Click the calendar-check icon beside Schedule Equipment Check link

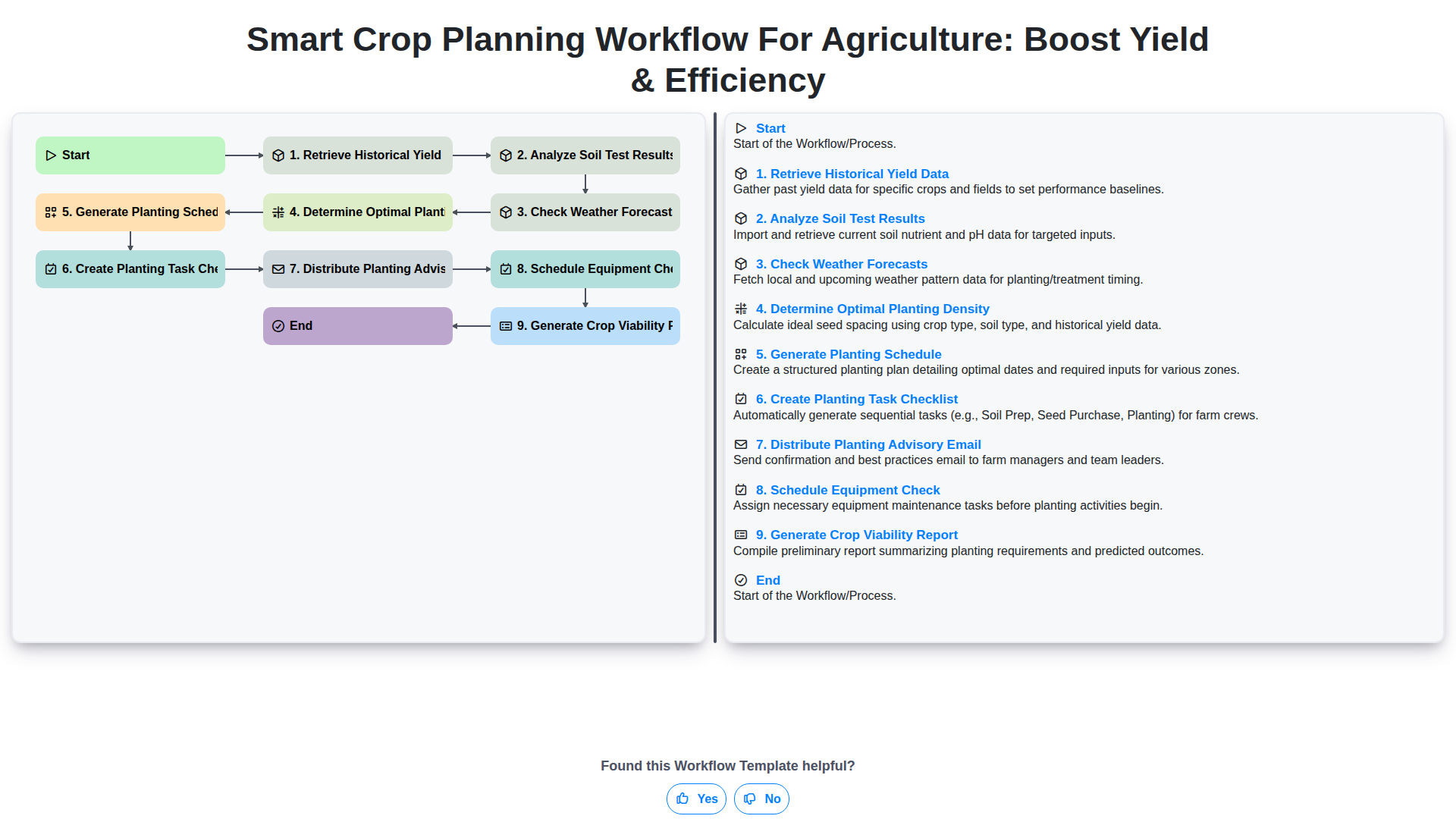741,490
